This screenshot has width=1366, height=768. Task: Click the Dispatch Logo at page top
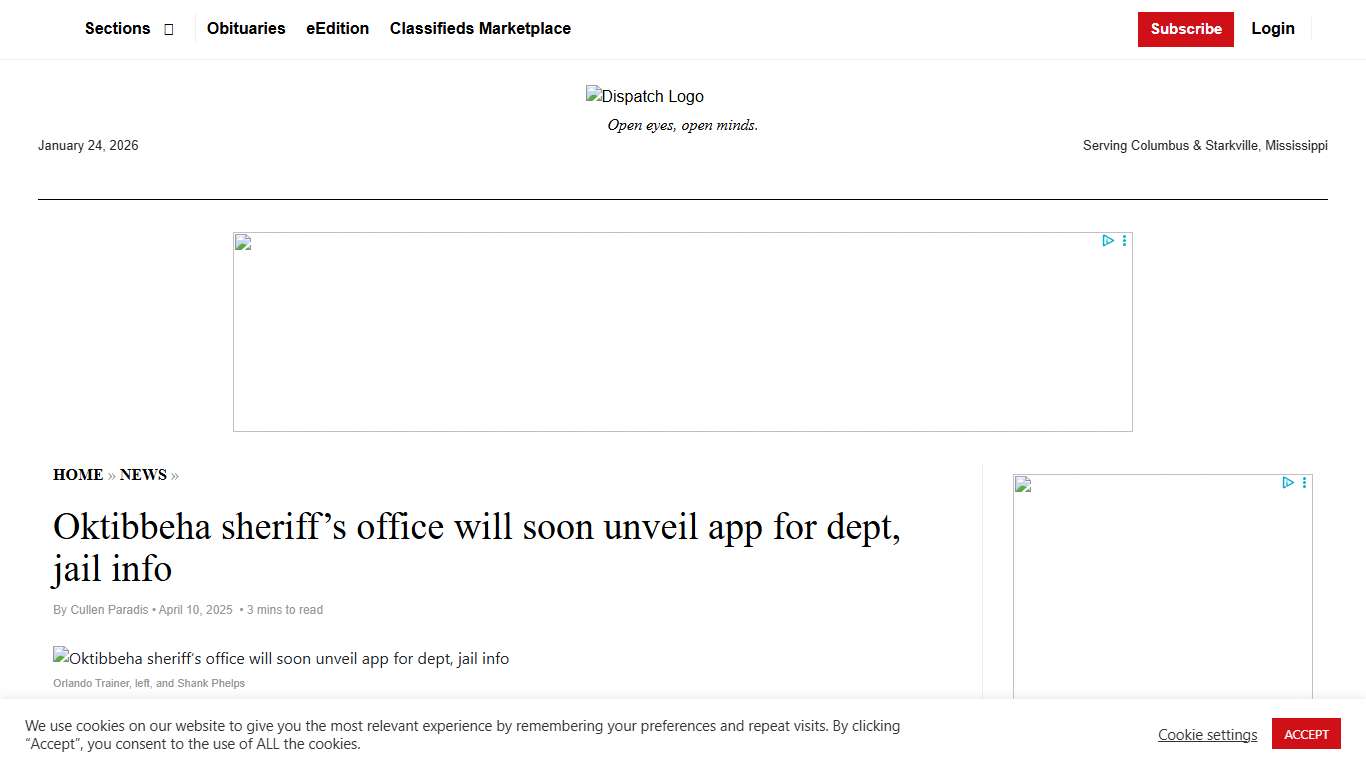[644, 96]
